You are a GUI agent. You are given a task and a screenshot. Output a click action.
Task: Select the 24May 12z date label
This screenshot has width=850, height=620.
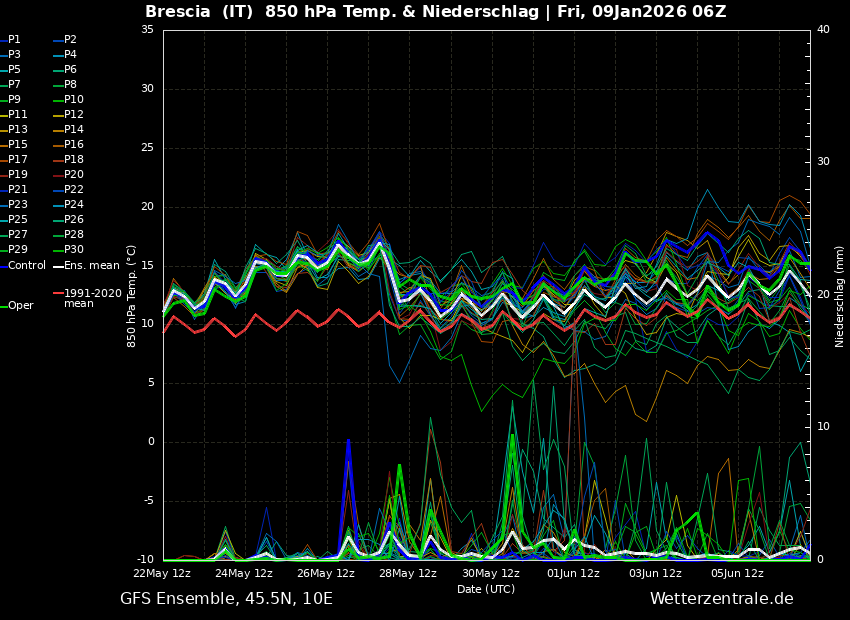[x=244, y=573]
